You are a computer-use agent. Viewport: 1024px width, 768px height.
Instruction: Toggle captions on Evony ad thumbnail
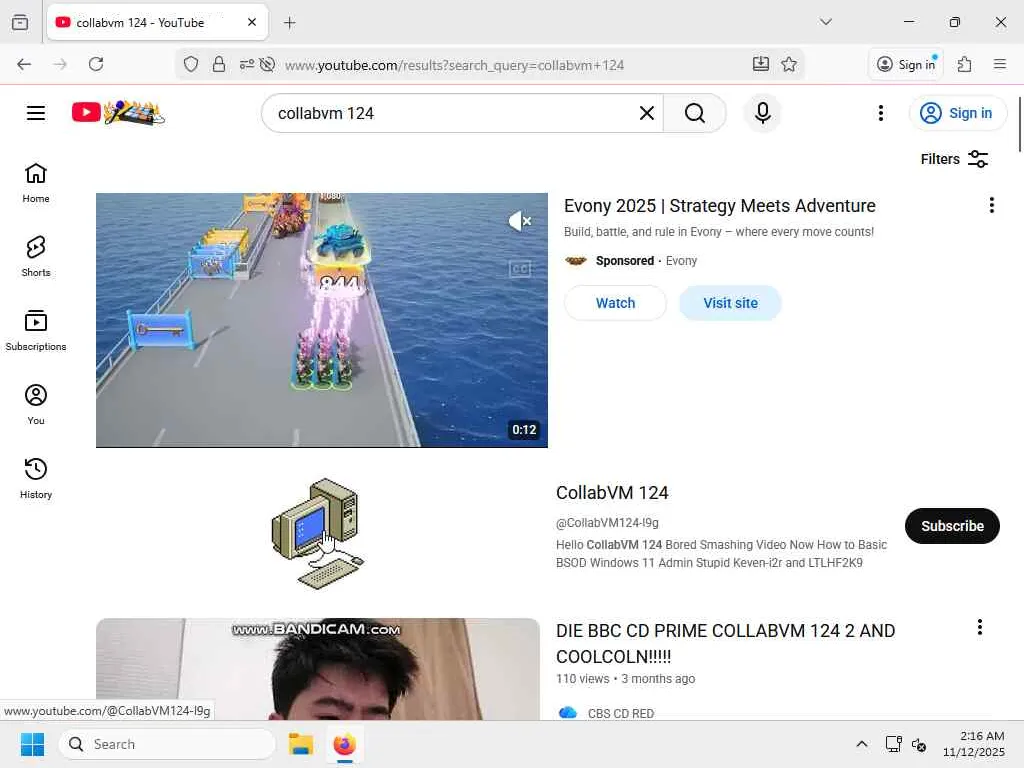pyautogui.click(x=520, y=268)
